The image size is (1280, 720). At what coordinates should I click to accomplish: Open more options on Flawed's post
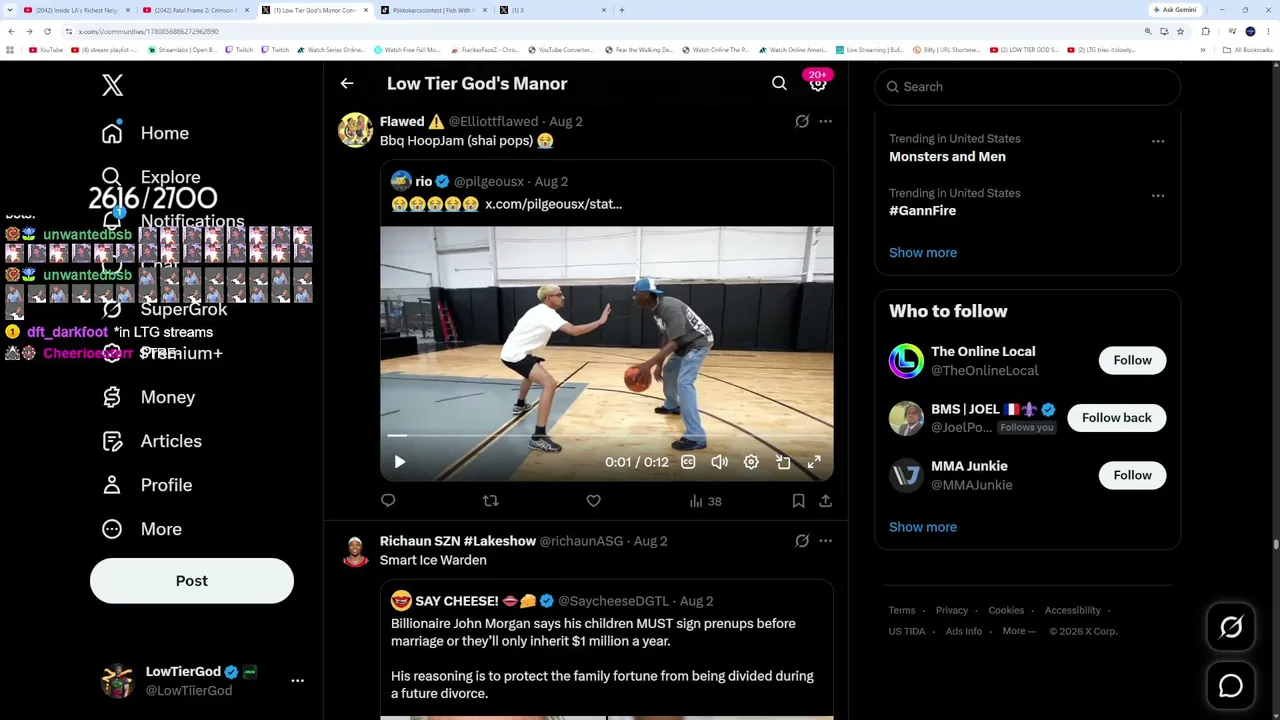(825, 121)
